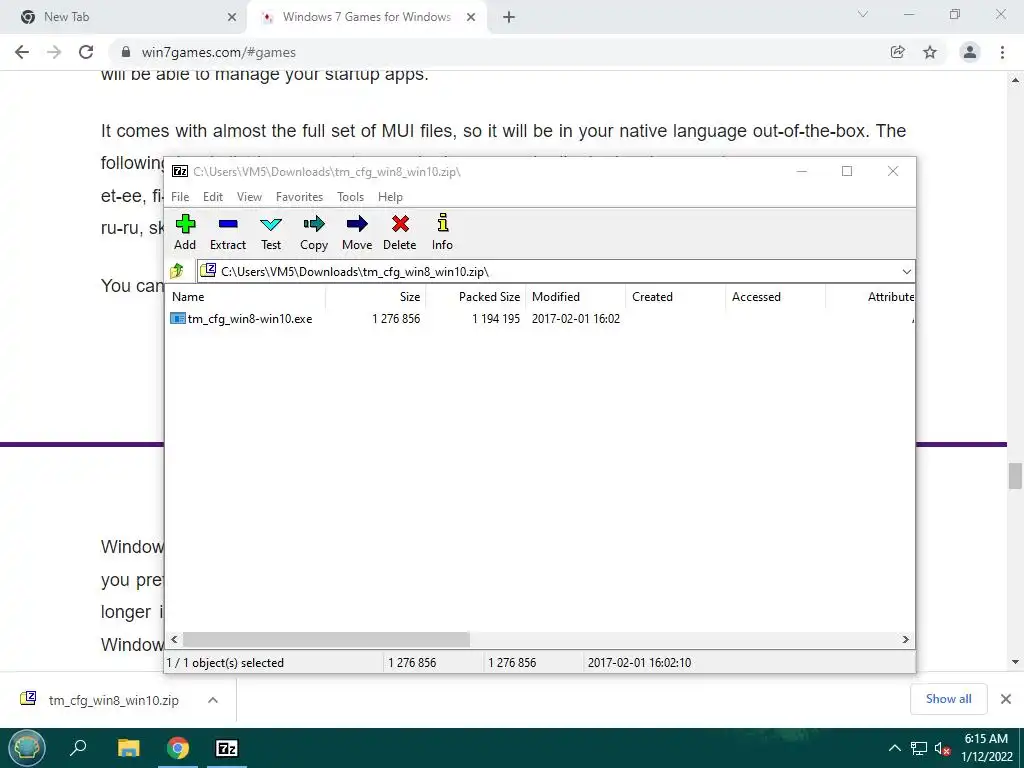Click the muted volume tray icon
1024x768 pixels.
(942, 748)
